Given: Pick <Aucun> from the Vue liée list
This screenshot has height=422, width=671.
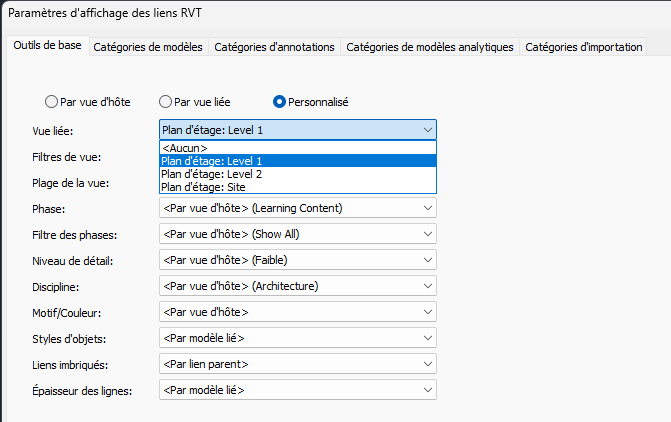Looking at the screenshot, I should pyautogui.click(x=298, y=148).
